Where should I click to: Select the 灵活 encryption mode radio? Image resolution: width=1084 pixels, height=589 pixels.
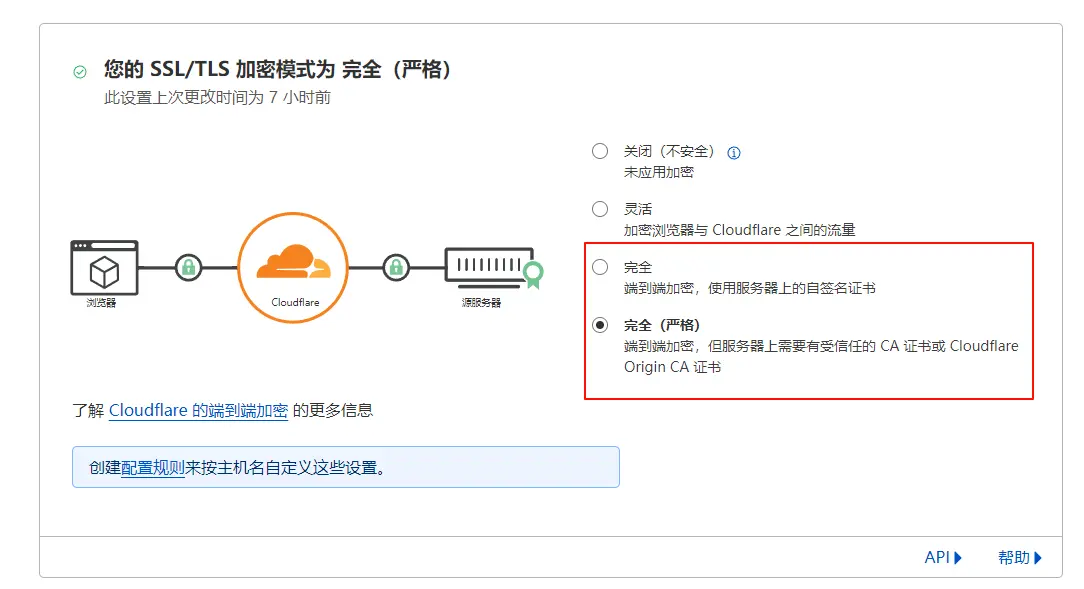pos(600,209)
